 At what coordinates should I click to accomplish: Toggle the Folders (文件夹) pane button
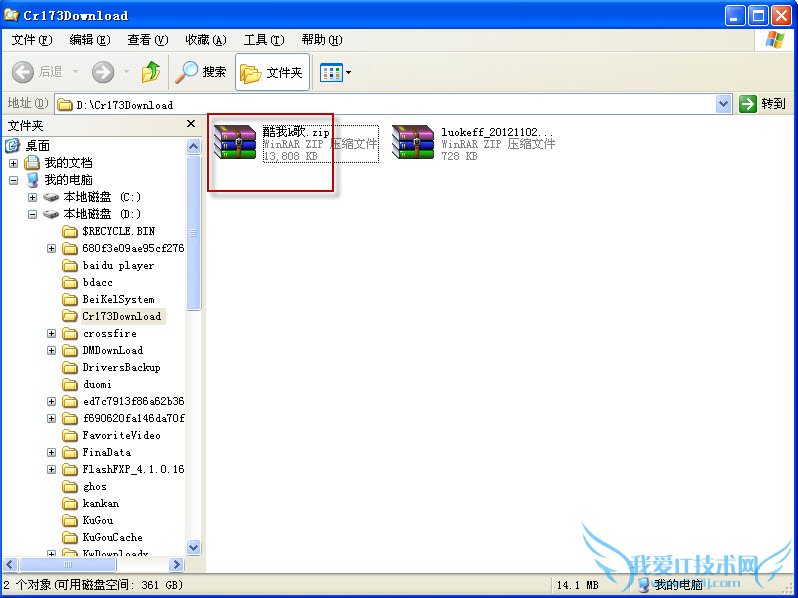(x=272, y=72)
